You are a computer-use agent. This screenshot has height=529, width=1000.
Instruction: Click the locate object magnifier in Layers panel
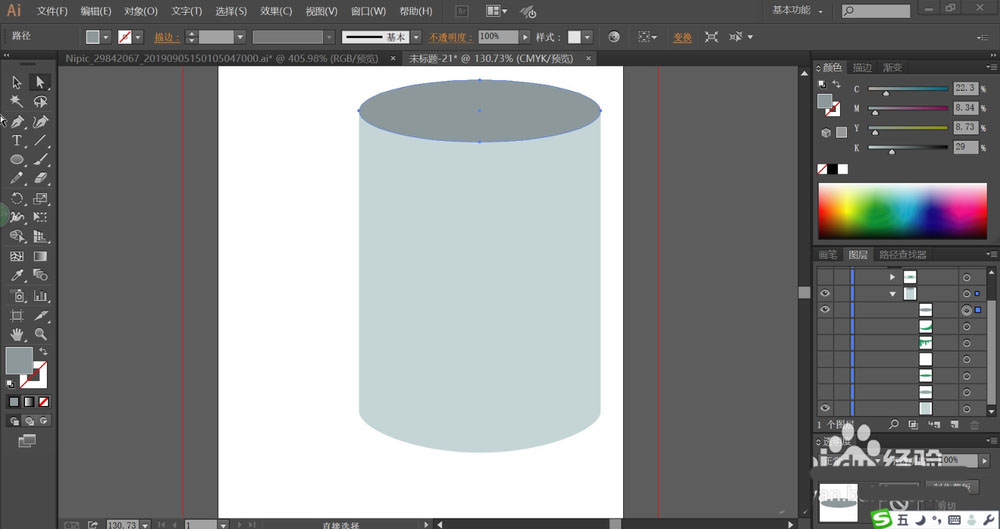[x=894, y=424]
